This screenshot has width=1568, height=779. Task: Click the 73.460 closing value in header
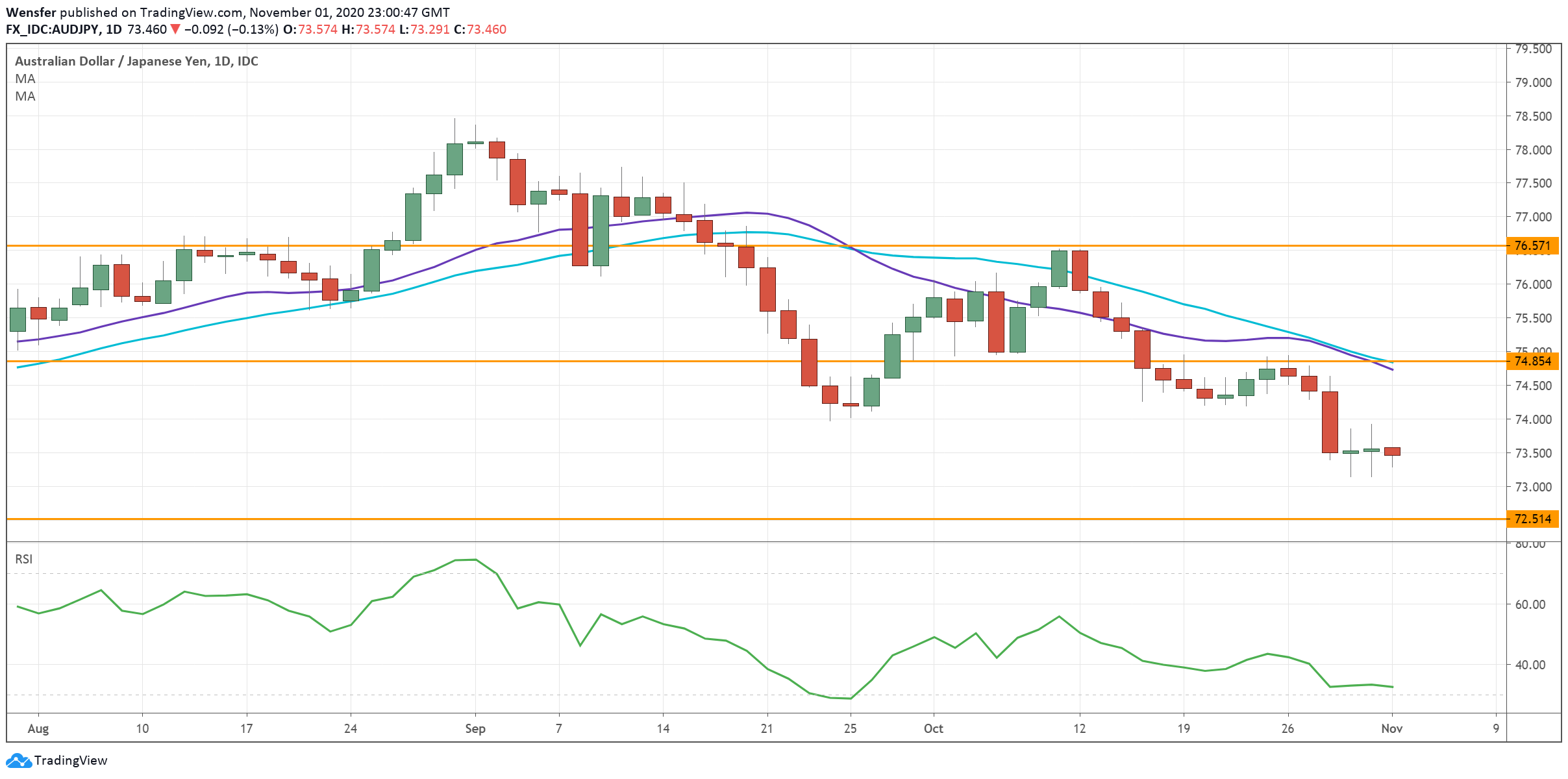[x=486, y=29]
